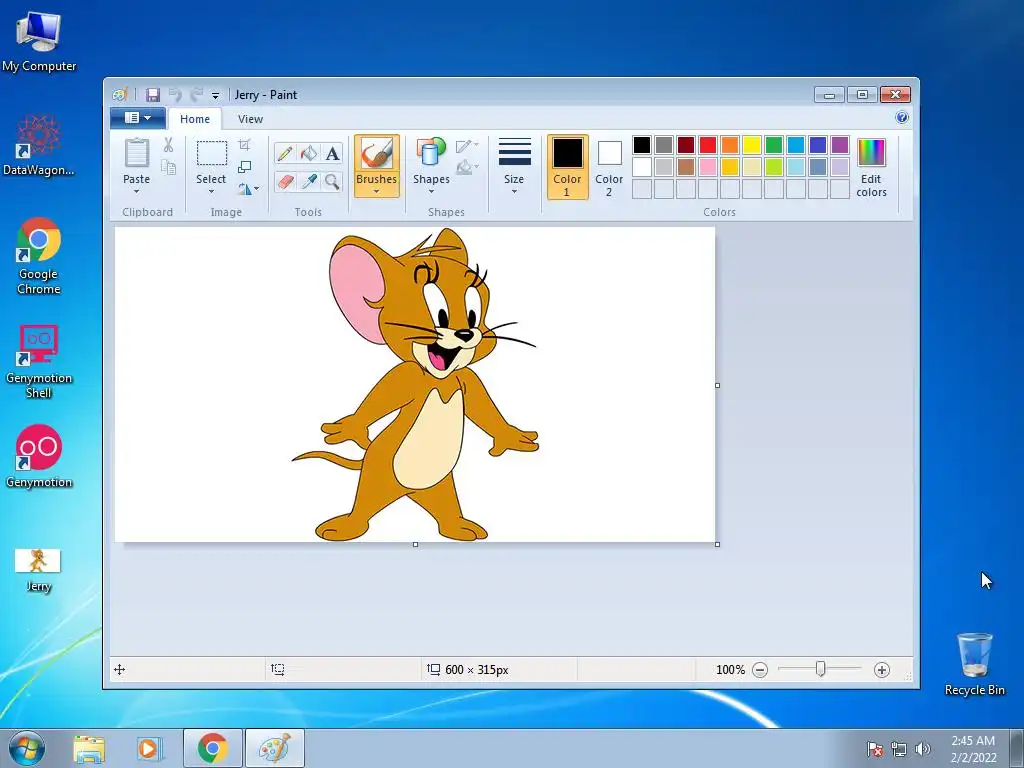
Task: Open Google Chrome desktop shortcut
Action: point(39,257)
